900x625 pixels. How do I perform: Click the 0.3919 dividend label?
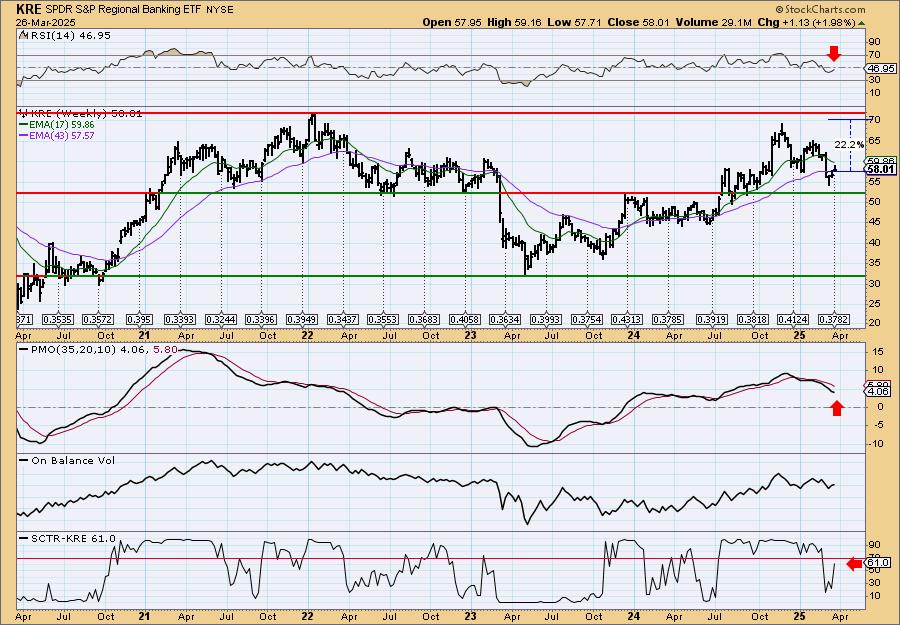click(x=712, y=319)
